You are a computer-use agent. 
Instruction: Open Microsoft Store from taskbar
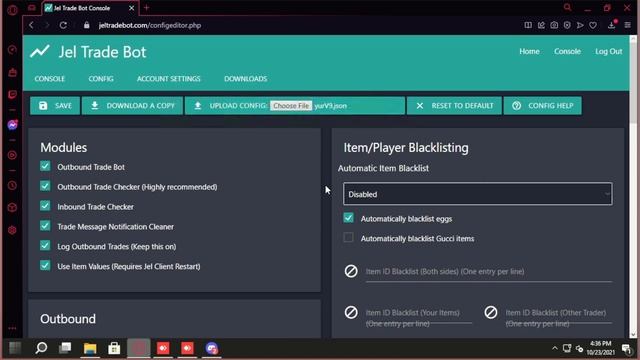tap(114, 348)
